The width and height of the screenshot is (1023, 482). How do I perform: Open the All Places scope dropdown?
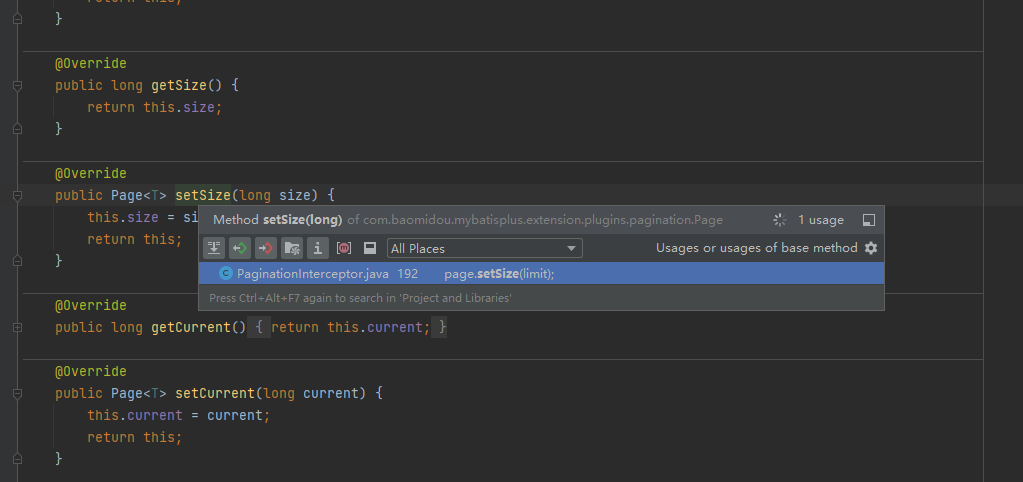(485, 248)
